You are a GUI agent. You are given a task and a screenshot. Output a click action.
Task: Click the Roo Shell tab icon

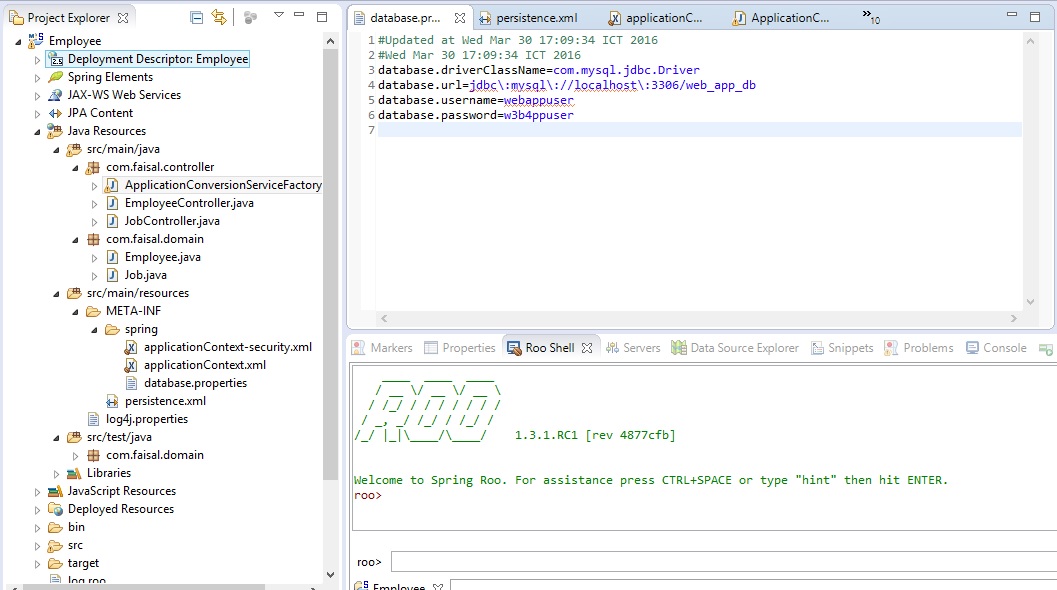pos(514,348)
